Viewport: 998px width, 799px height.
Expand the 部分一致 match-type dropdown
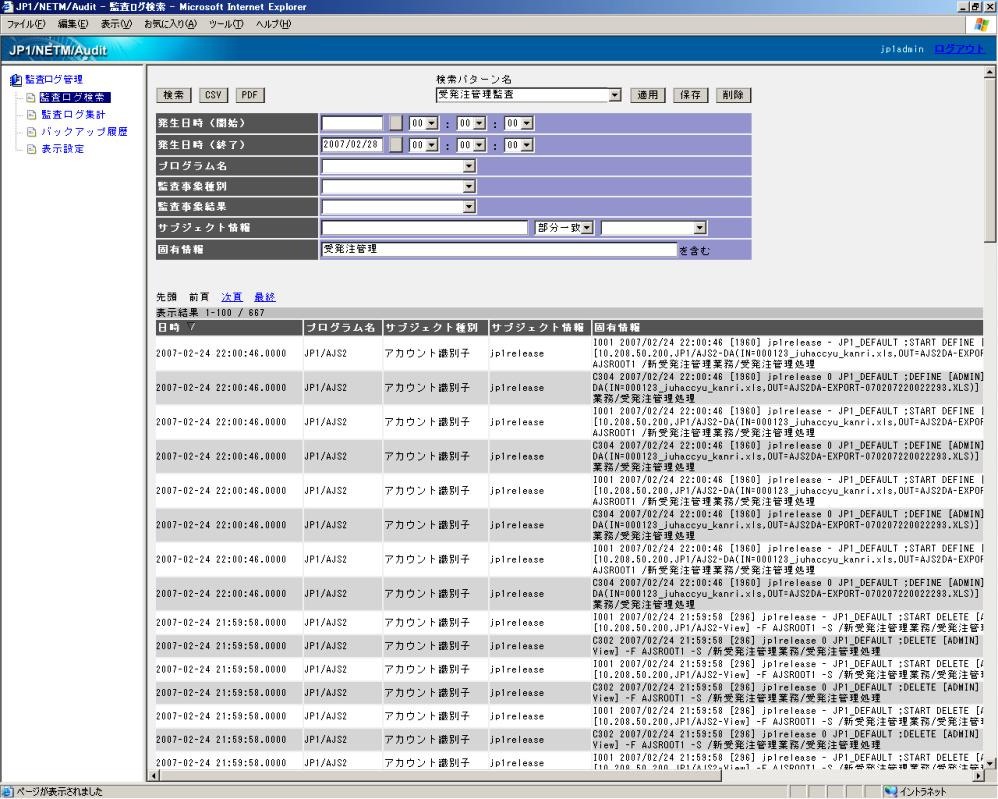tap(588, 228)
